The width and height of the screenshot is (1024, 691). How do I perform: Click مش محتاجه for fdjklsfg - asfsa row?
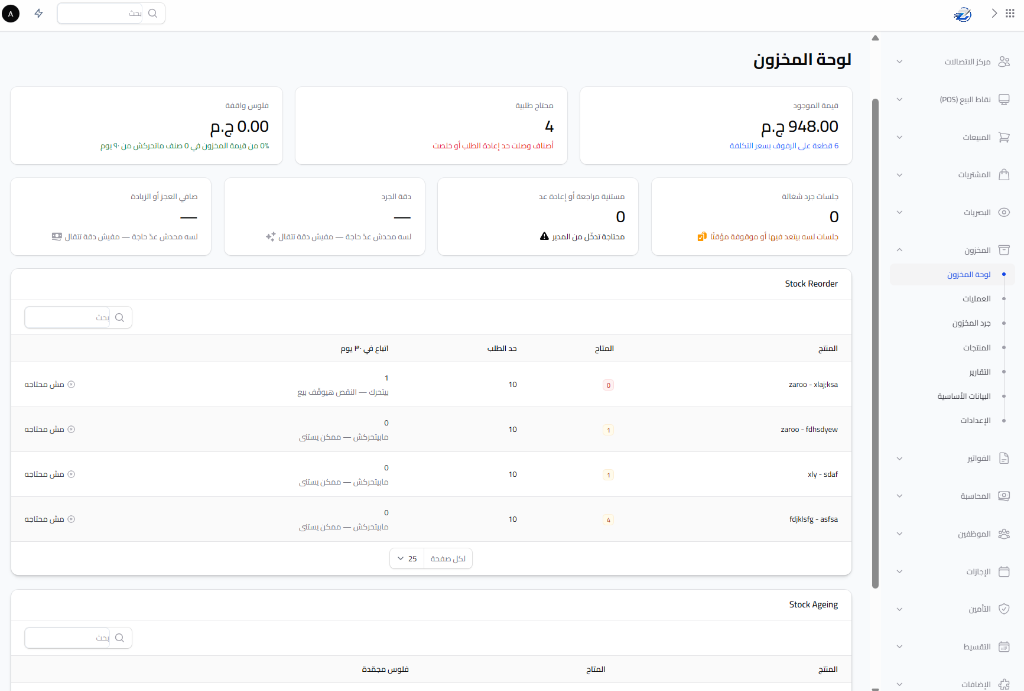[50, 519]
